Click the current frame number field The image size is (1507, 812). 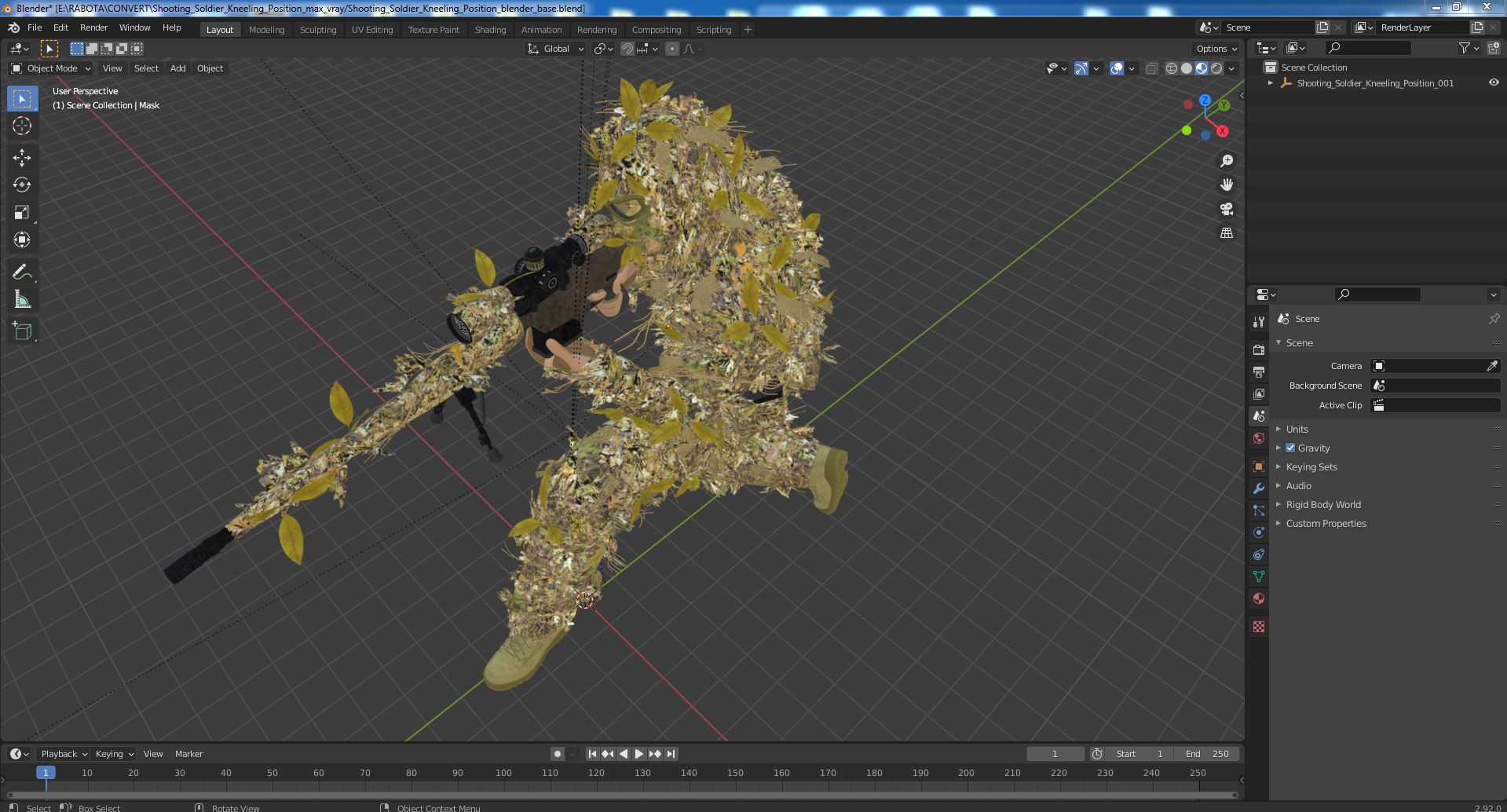1055,754
